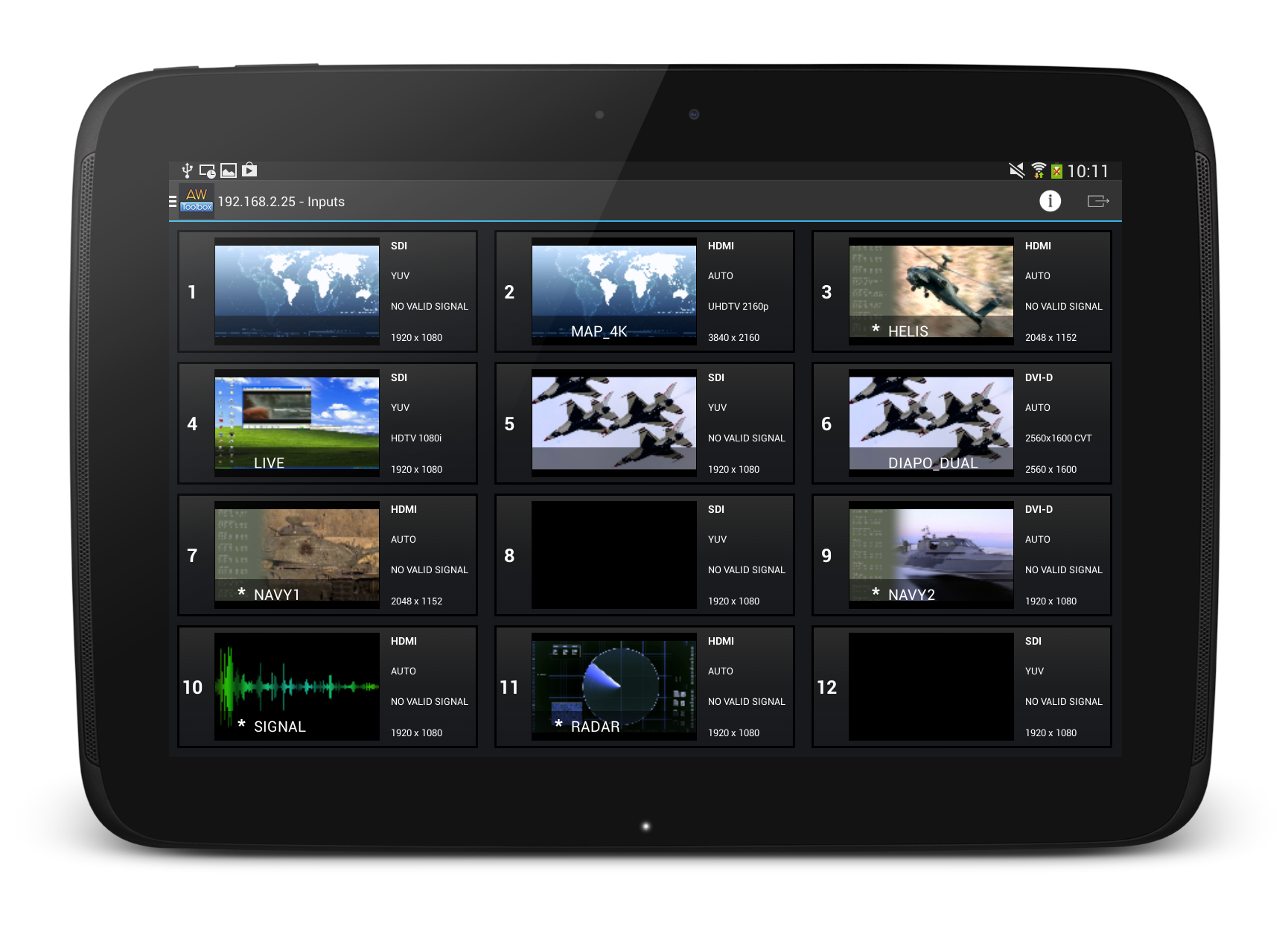This screenshot has height=929, width=1288.
Task: Select the SIGNAL waveform thumbnail
Action: [x=297, y=687]
